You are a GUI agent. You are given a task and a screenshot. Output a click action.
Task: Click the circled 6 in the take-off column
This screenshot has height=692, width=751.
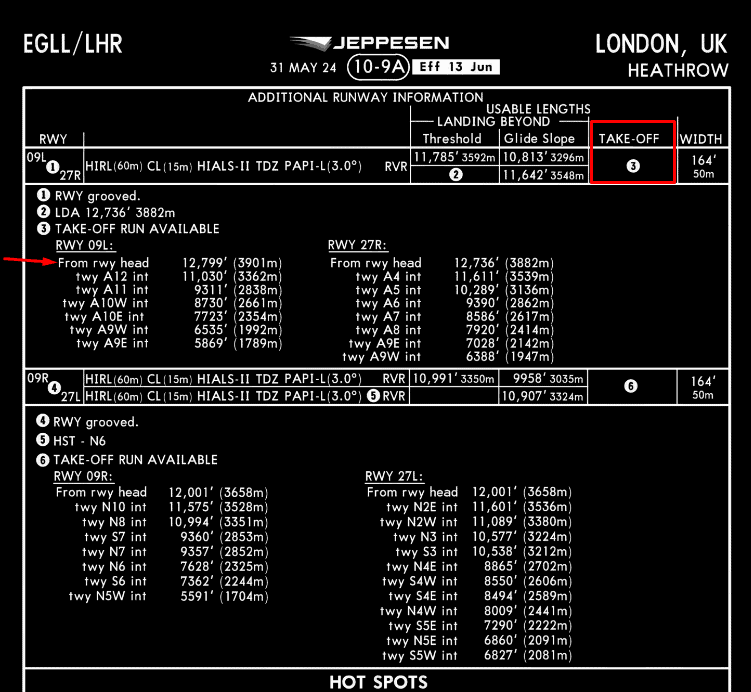(631, 386)
